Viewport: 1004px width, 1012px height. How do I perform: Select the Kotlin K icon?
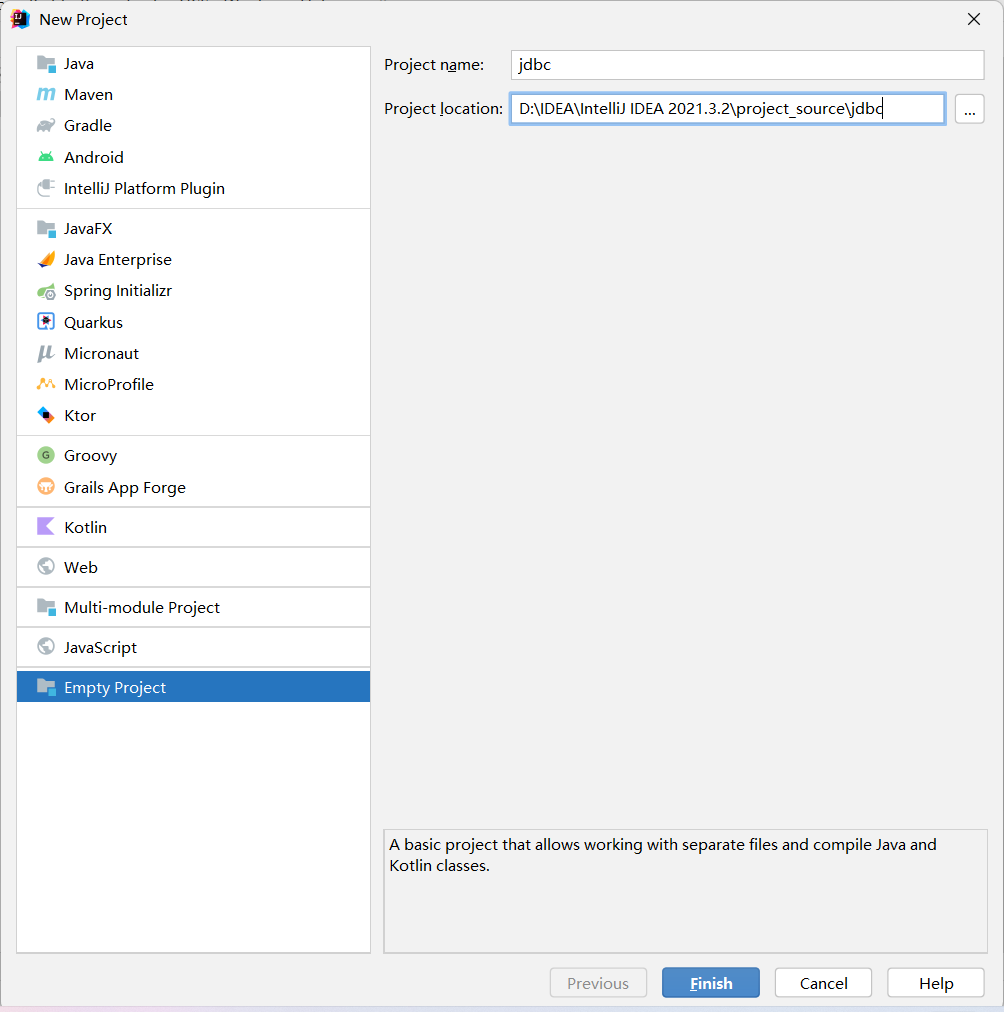click(x=46, y=527)
